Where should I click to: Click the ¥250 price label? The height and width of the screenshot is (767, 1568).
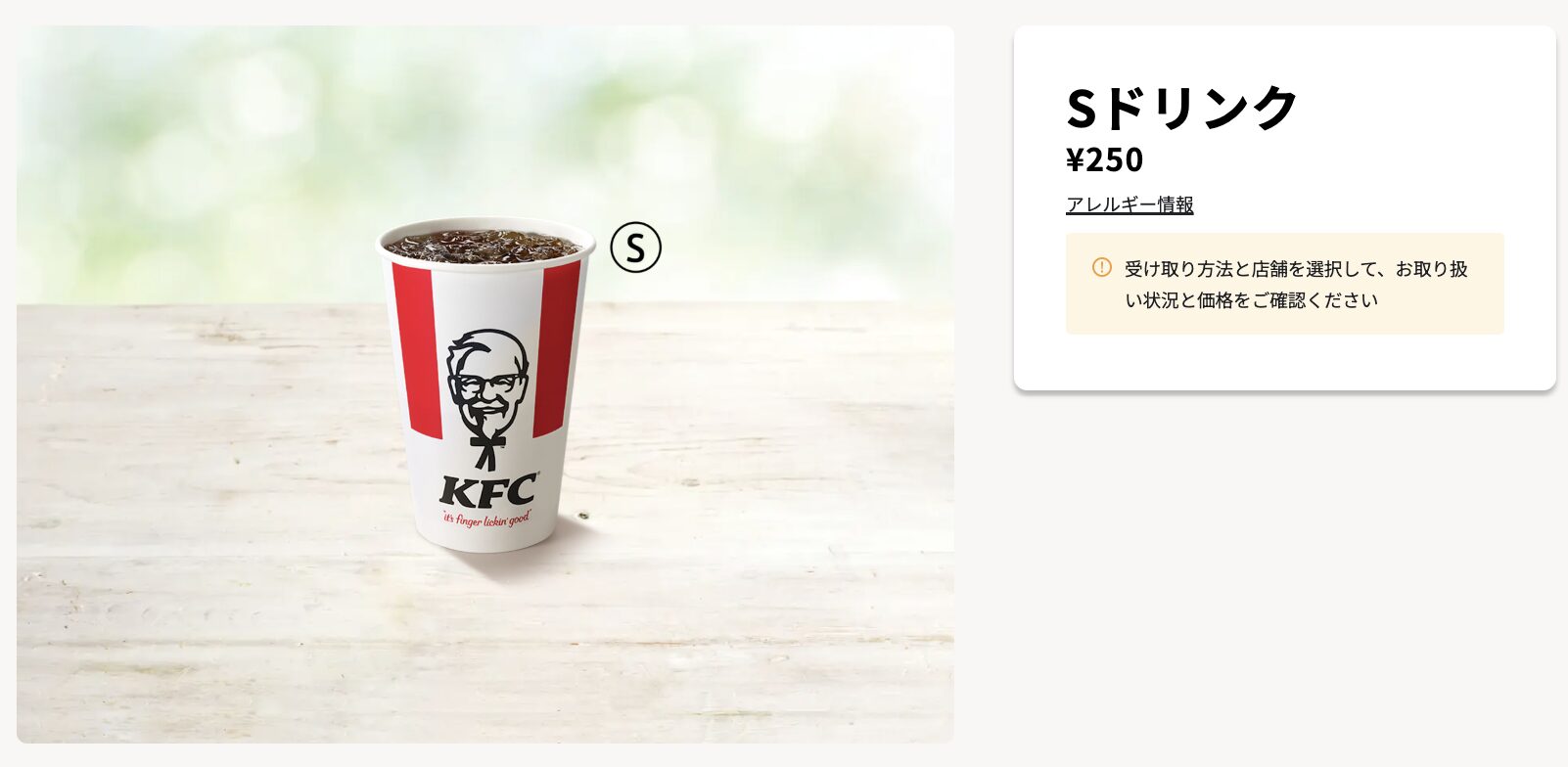pos(1105,159)
